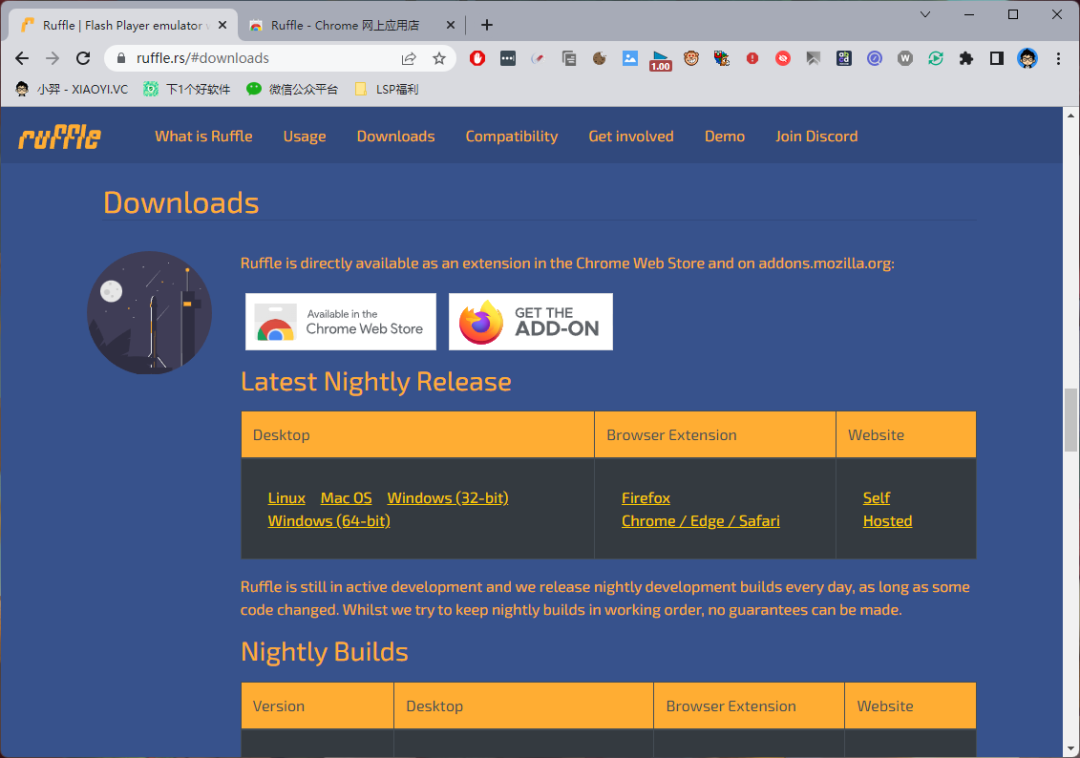The image size is (1080, 758).
Task: Open the tab search dropdown chevron
Action: coord(925,14)
